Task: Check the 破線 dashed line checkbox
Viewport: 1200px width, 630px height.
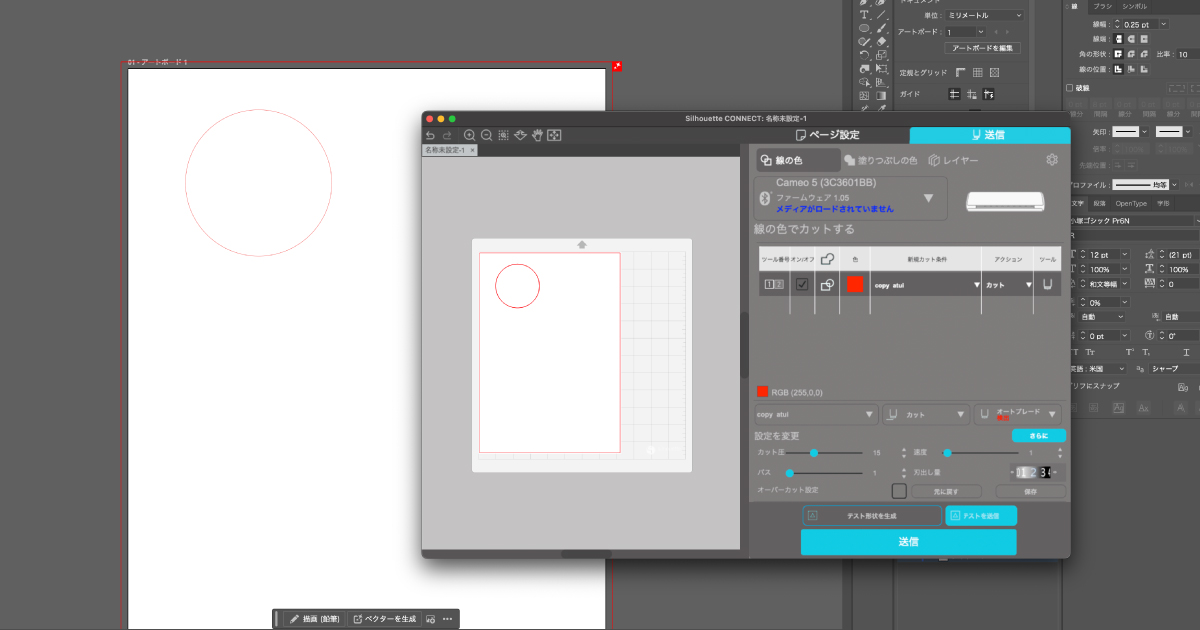Action: (1070, 88)
